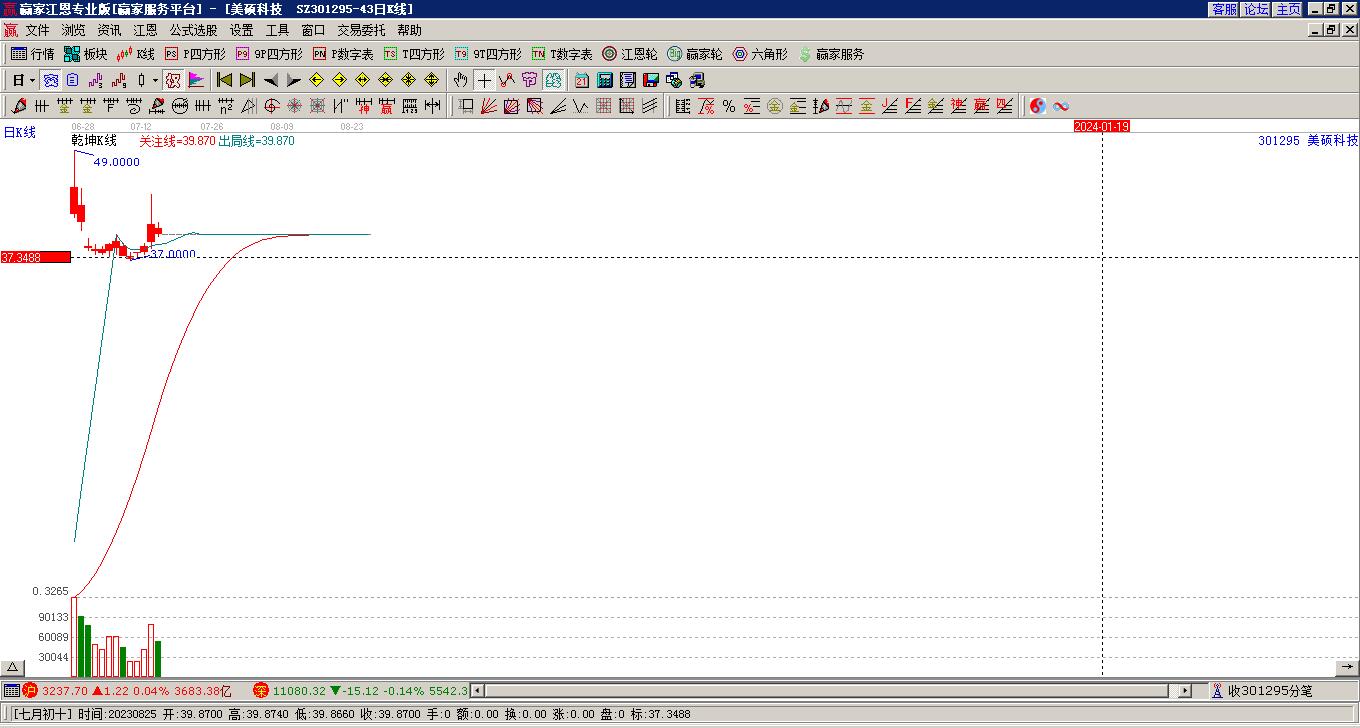The height and width of the screenshot is (728, 1360).
Task: Click the yin-yang Taiji icon
Action: tap(1038, 106)
